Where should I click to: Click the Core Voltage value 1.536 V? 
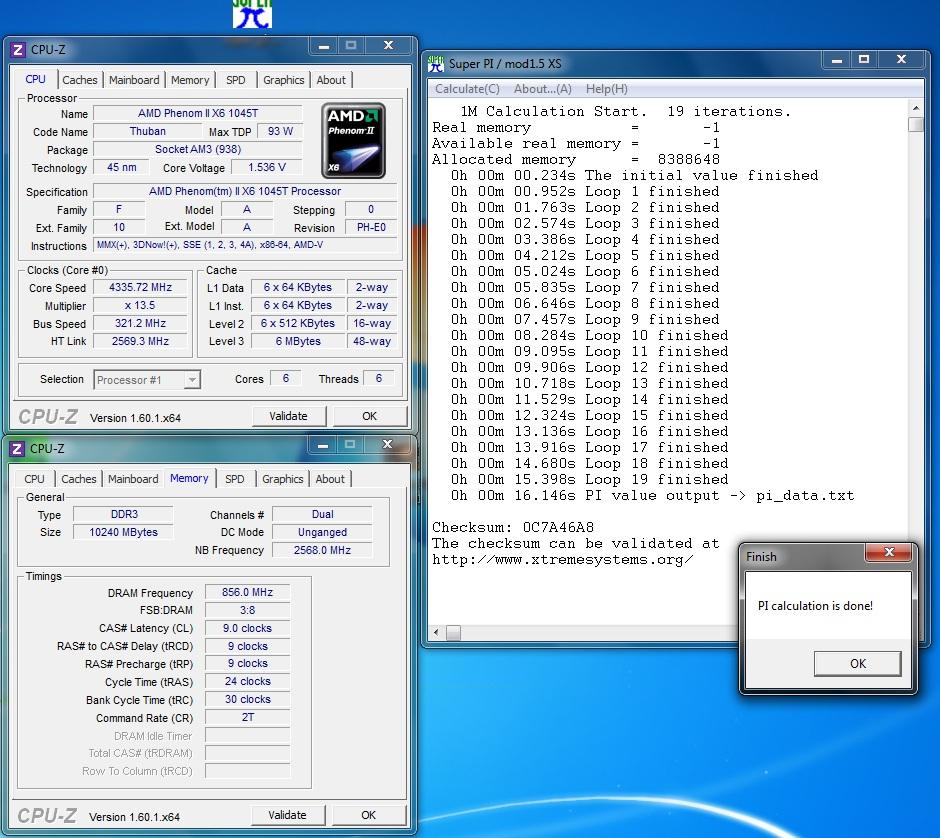[267, 167]
